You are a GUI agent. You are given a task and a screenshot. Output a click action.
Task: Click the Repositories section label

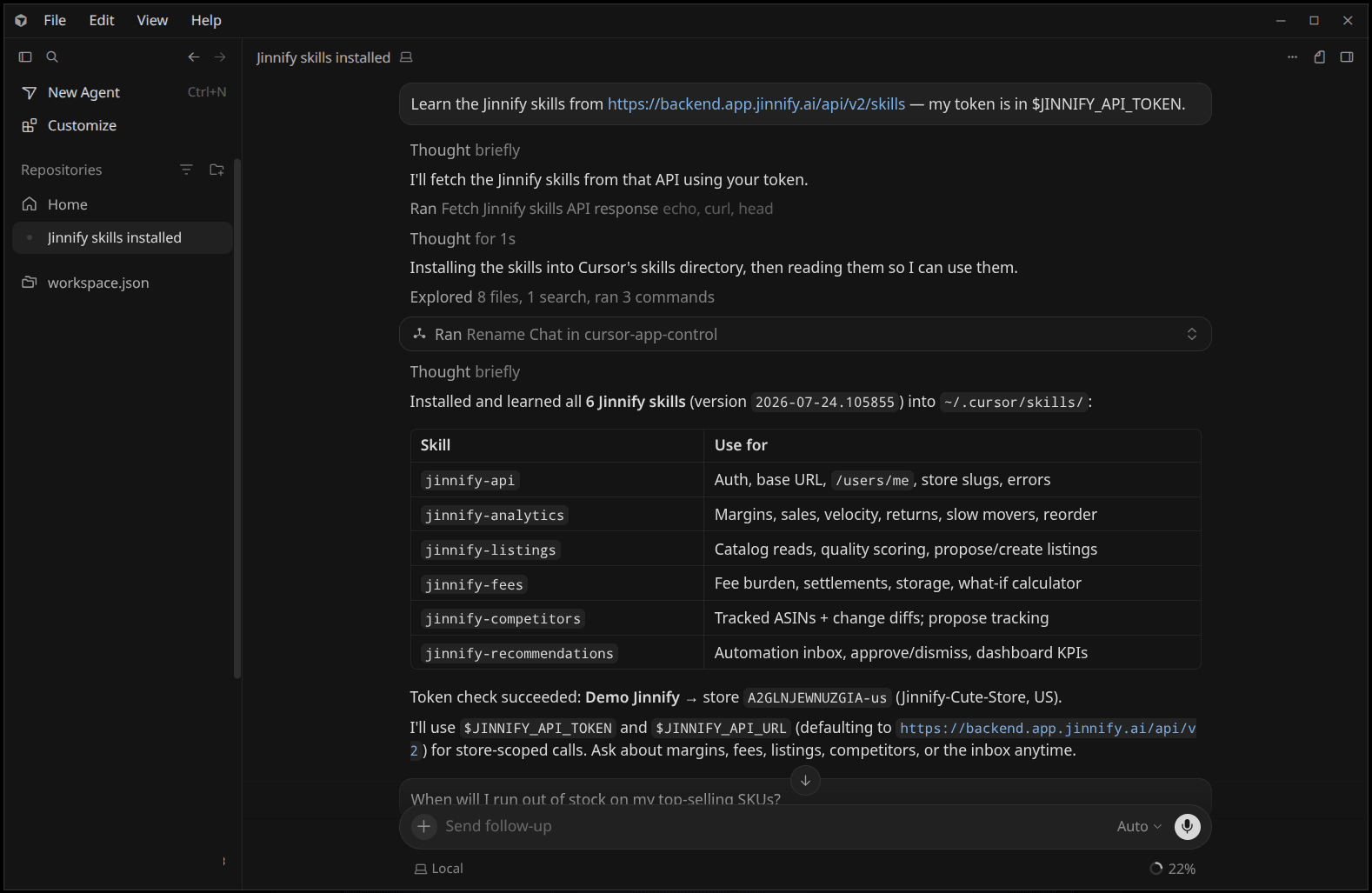(62, 170)
